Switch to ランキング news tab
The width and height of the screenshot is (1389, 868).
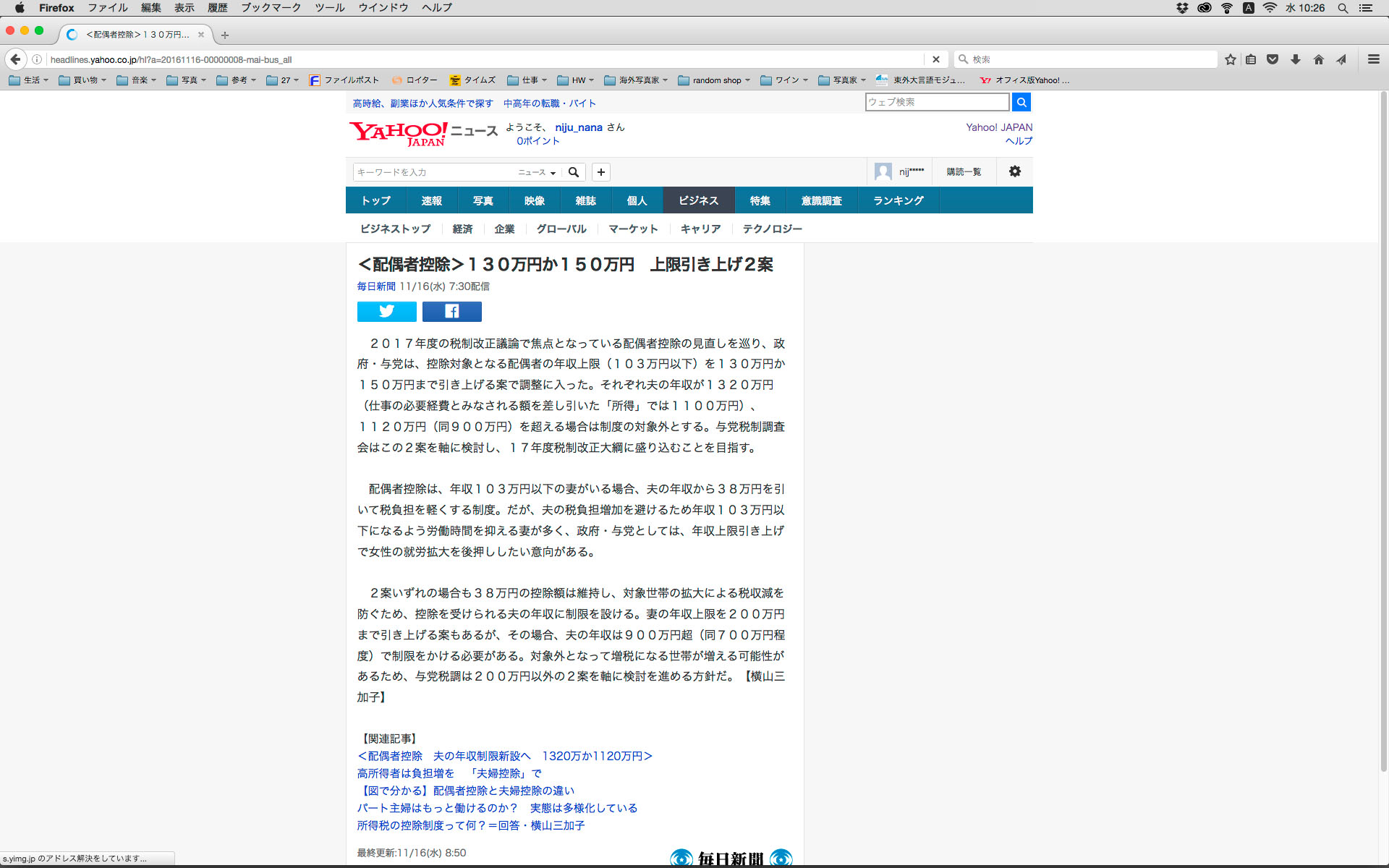tap(898, 200)
